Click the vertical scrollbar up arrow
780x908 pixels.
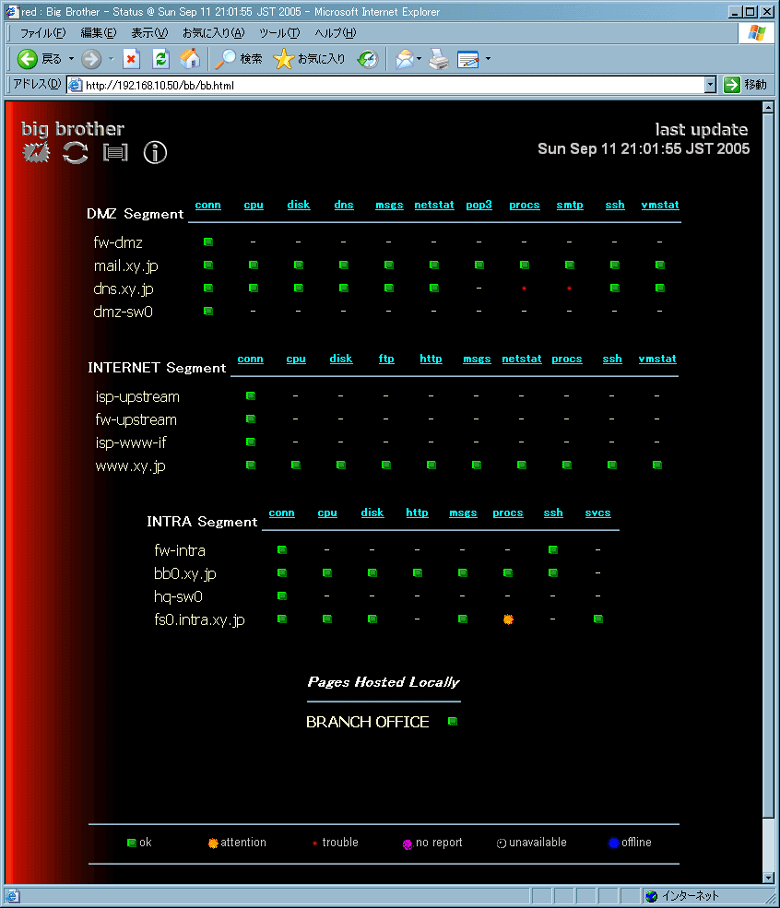pos(768,107)
